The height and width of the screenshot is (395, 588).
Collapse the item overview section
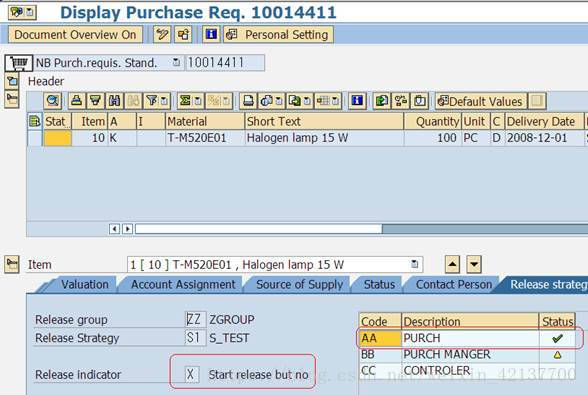[12, 99]
